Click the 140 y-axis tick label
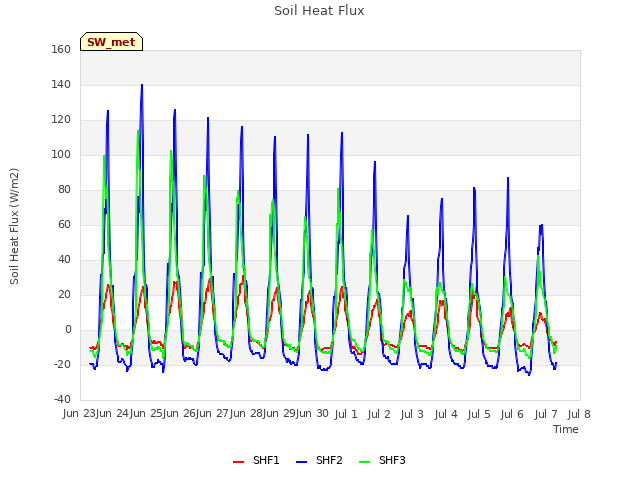This screenshot has width=640, height=480. pos(61,84)
